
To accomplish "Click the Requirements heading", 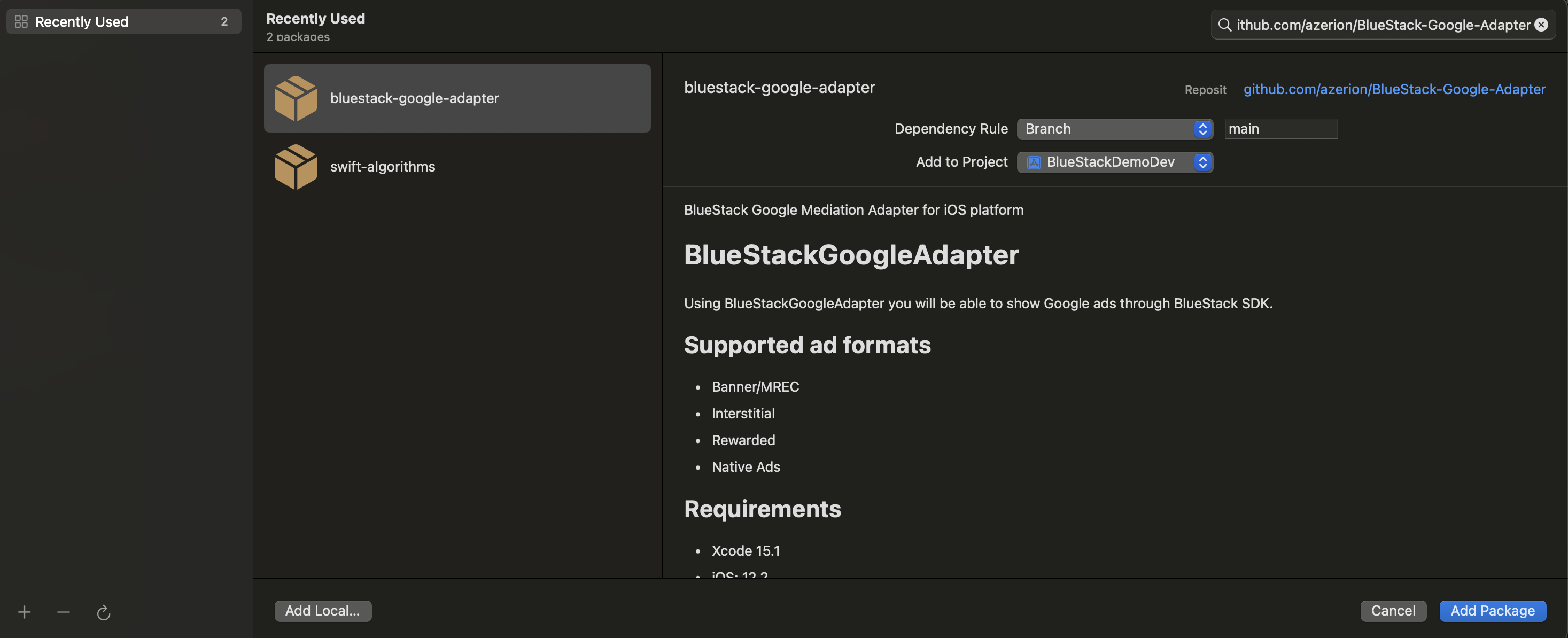I will (762, 509).
